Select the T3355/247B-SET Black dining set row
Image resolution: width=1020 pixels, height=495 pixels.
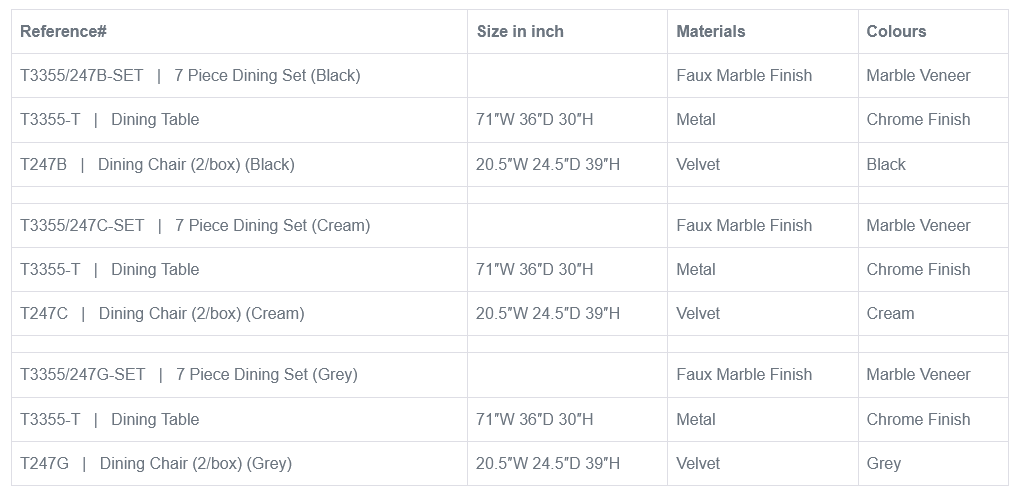pos(190,75)
